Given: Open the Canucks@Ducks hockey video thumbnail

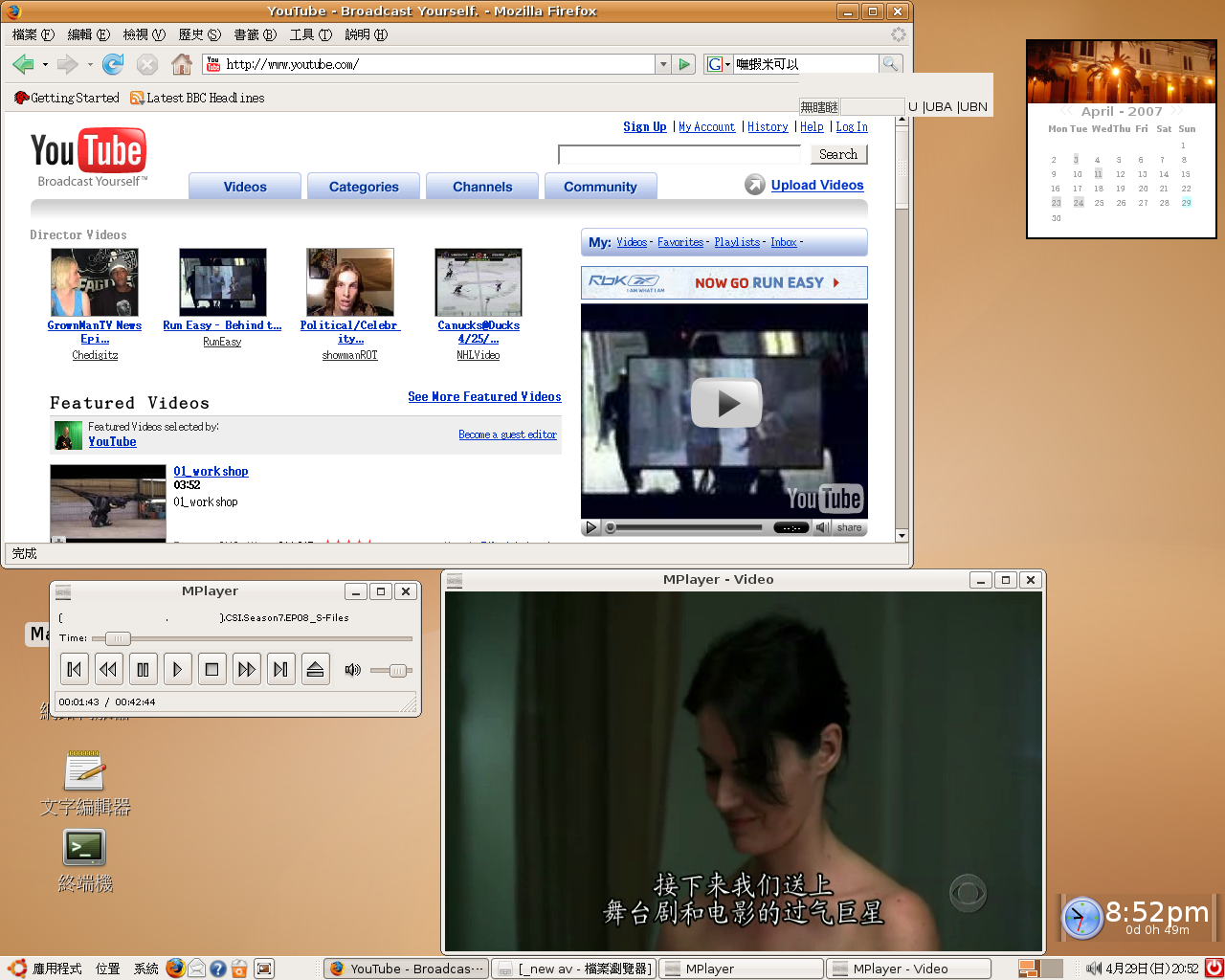Looking at the screenshot, I should 479,282.
